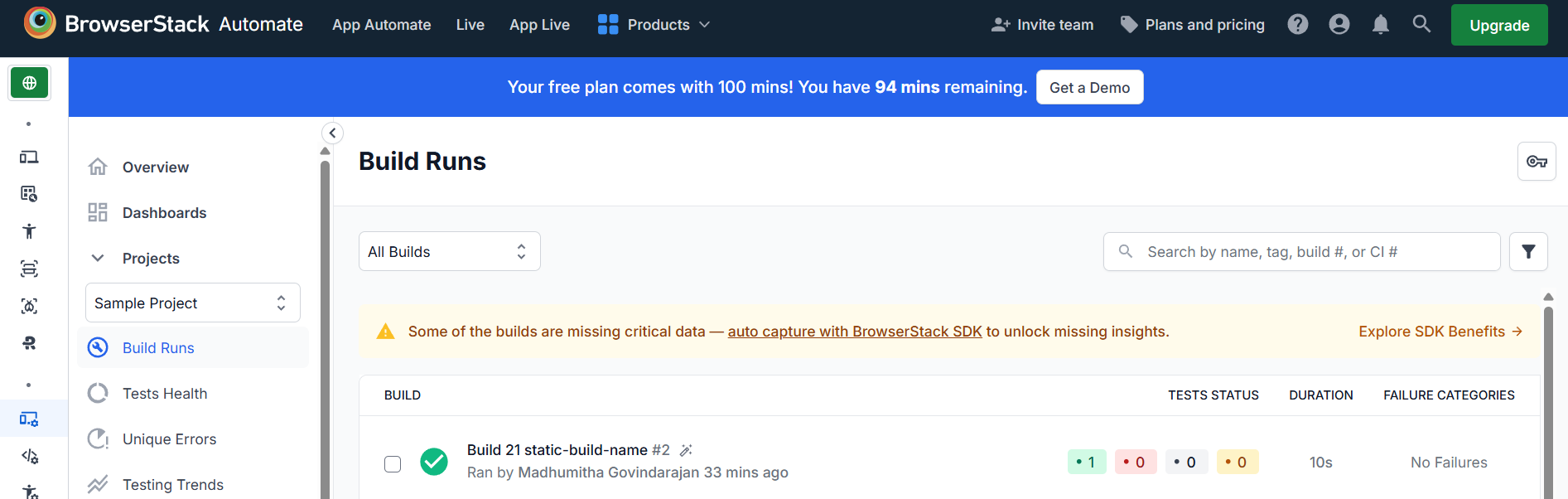Click the edit wand icon beside Build 21
Viewport: 1568px width, 499px height.
[686, 450]
